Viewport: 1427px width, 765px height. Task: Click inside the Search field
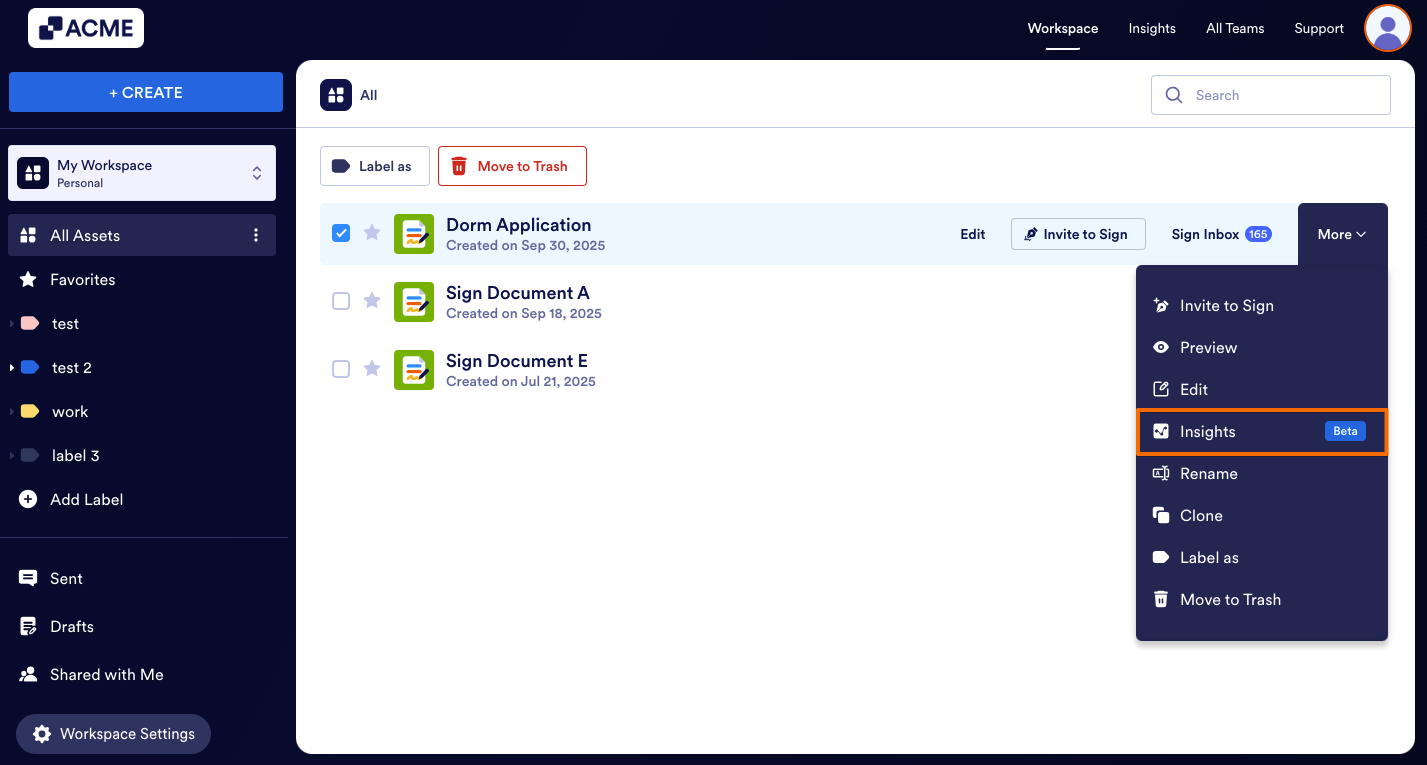1270,95
